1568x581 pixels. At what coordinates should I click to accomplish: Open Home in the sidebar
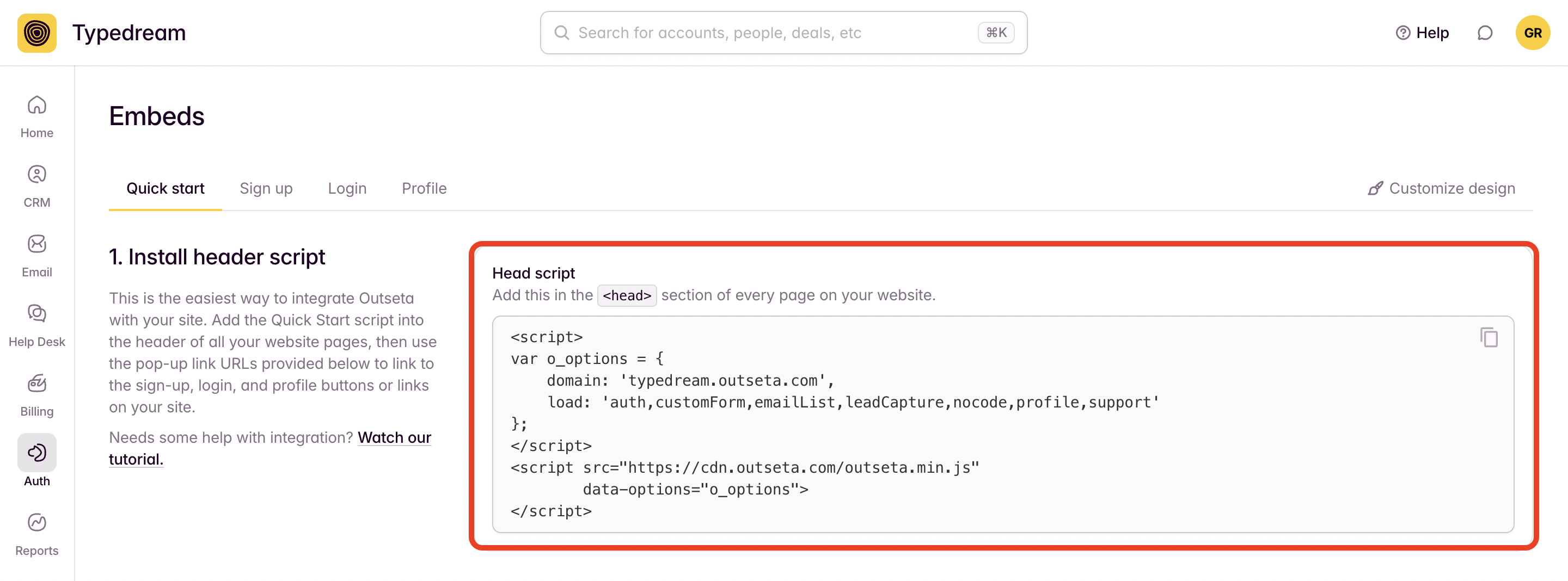36,116
